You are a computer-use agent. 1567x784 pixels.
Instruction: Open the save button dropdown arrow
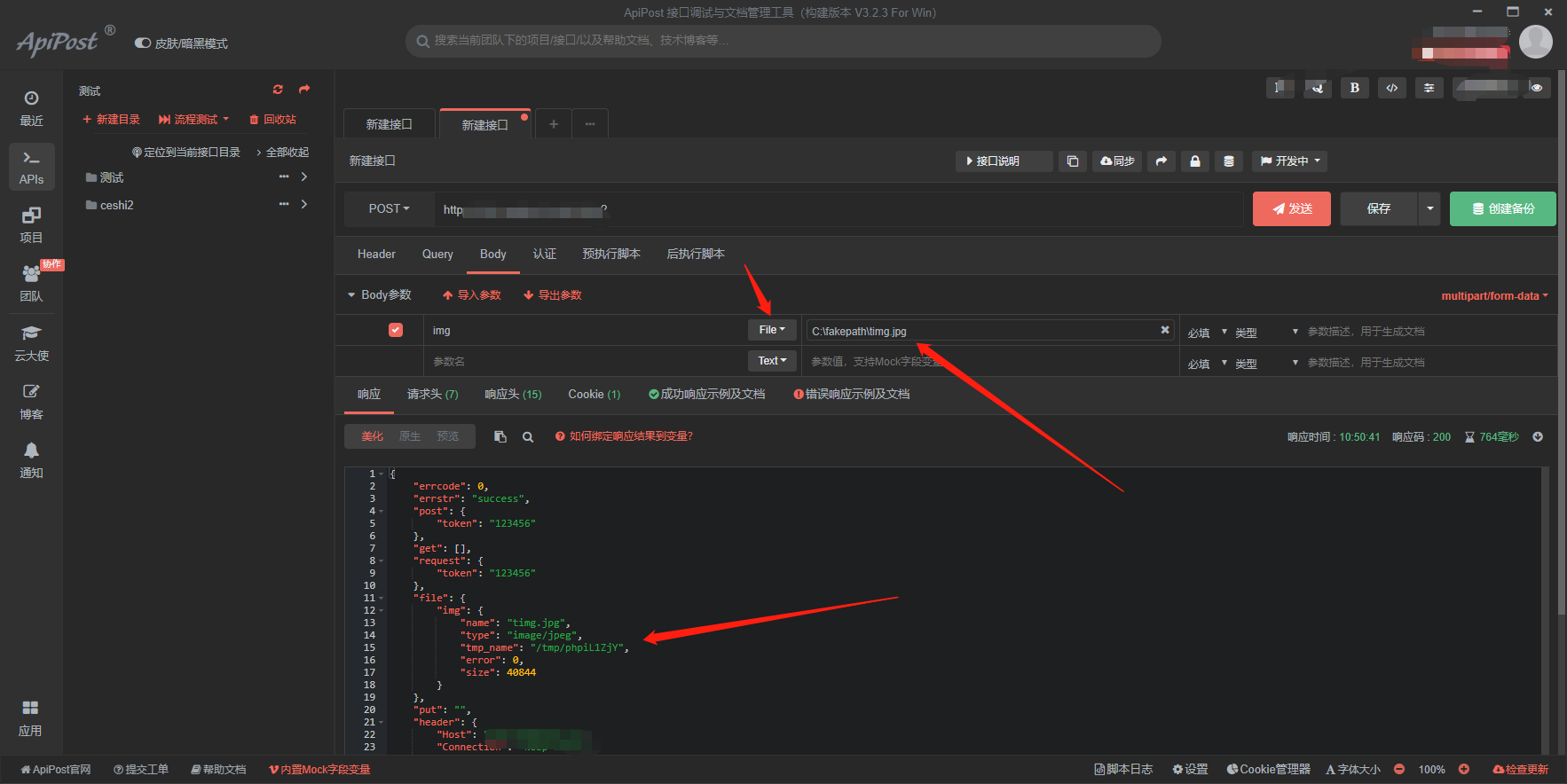(x=1429, y=208)
